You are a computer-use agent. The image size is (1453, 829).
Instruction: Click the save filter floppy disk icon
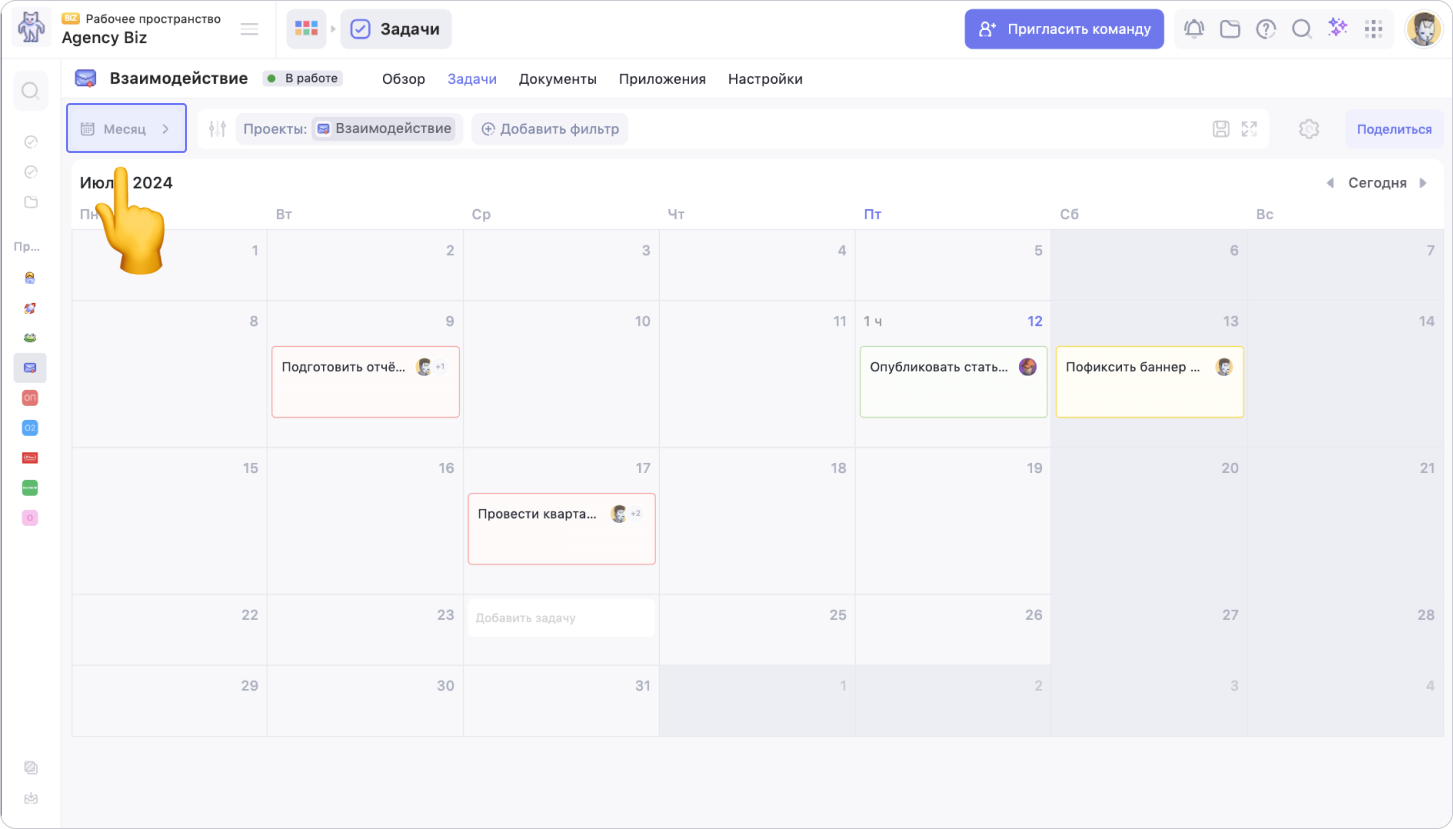coord(1221,129)
